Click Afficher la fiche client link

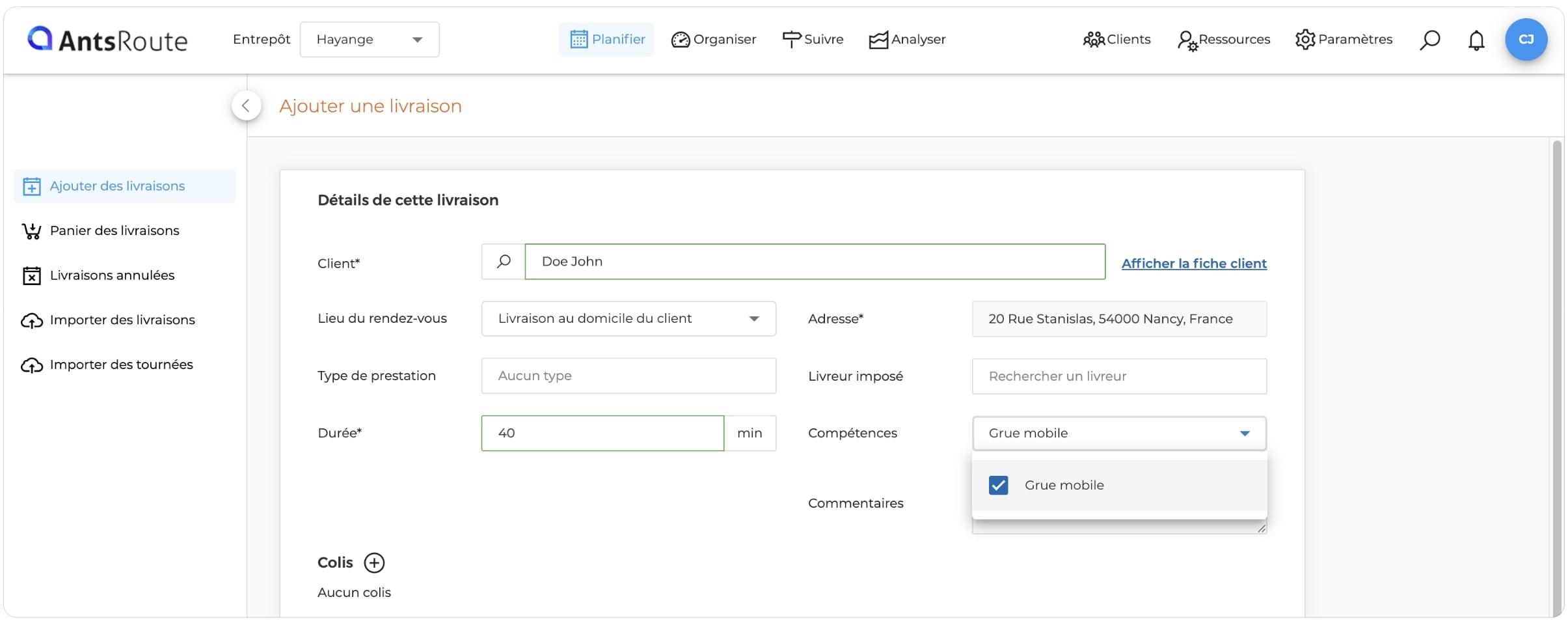[1194, 264]
